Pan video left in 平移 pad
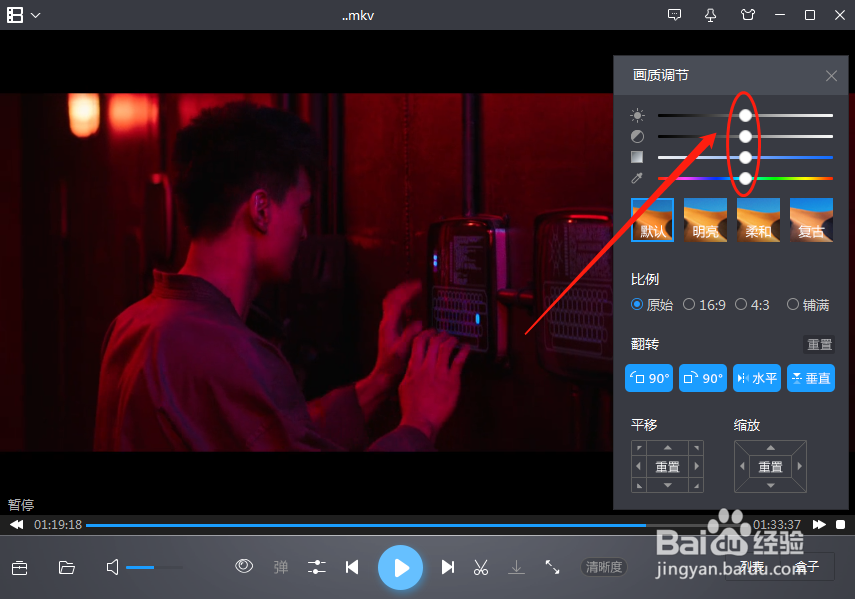The height and width of the screenshot is (599, 855). pos(639,467)
